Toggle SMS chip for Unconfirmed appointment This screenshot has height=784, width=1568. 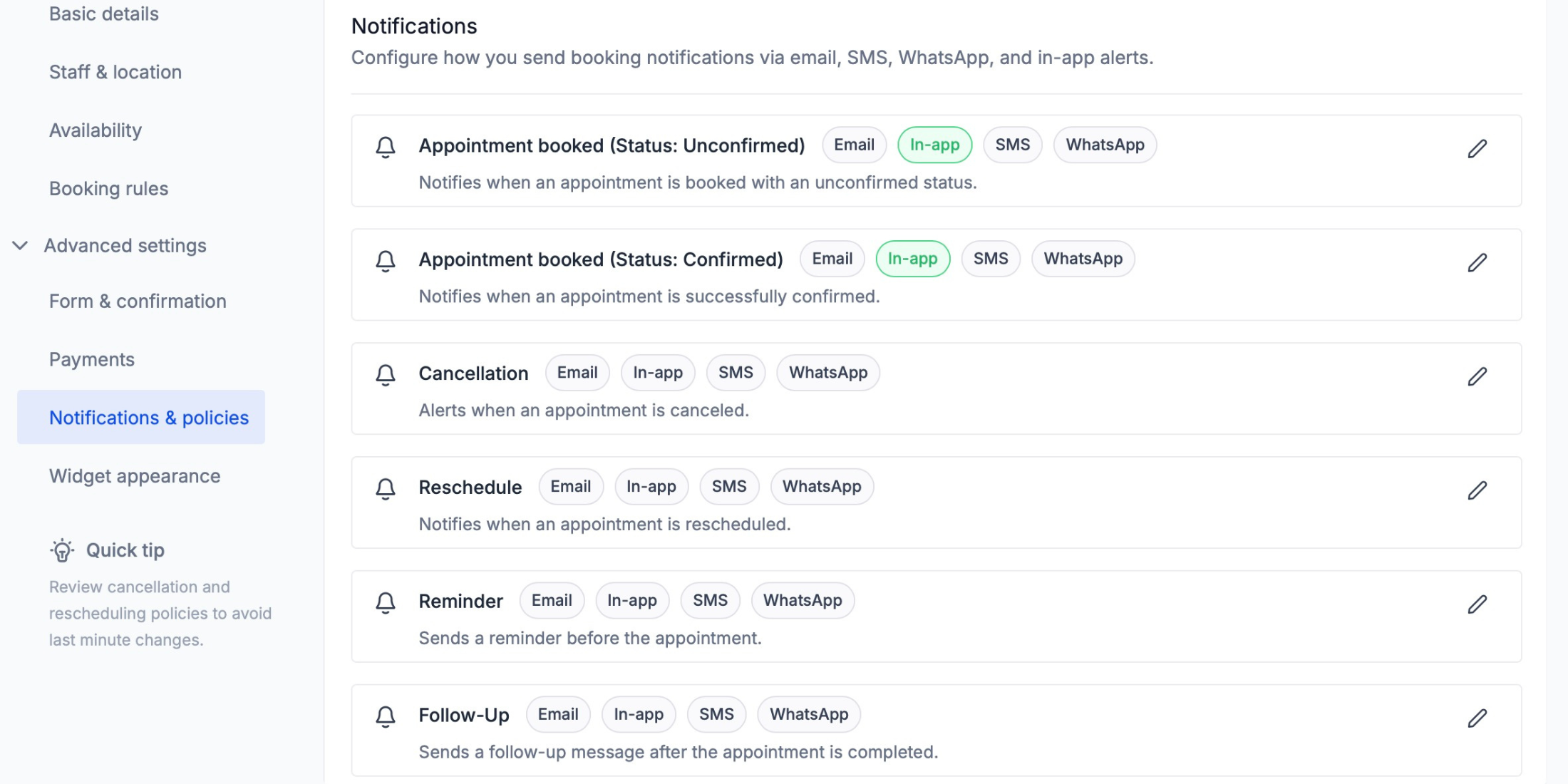[1012, 145]
